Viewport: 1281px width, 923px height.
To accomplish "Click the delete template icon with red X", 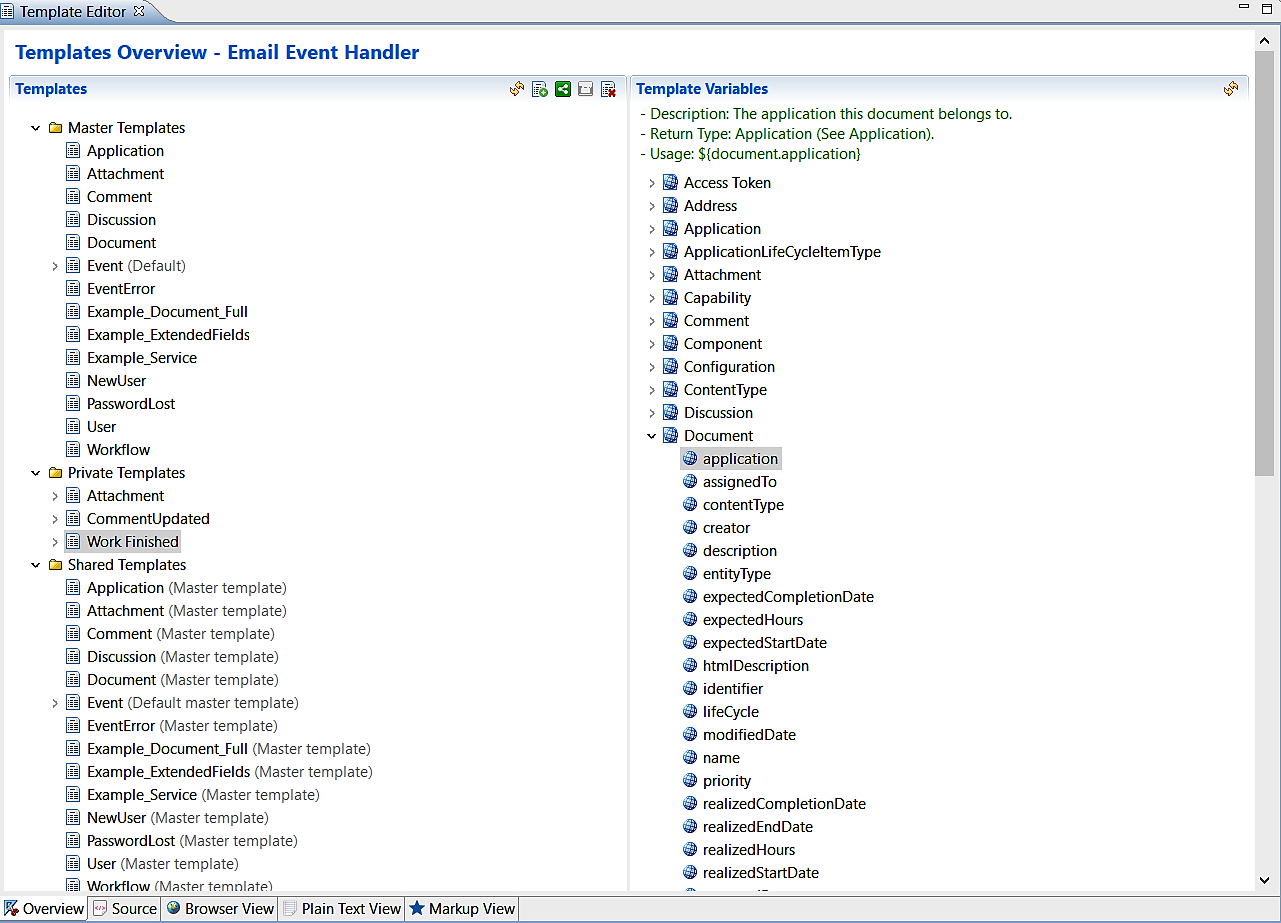I will (x=608, y=89).
